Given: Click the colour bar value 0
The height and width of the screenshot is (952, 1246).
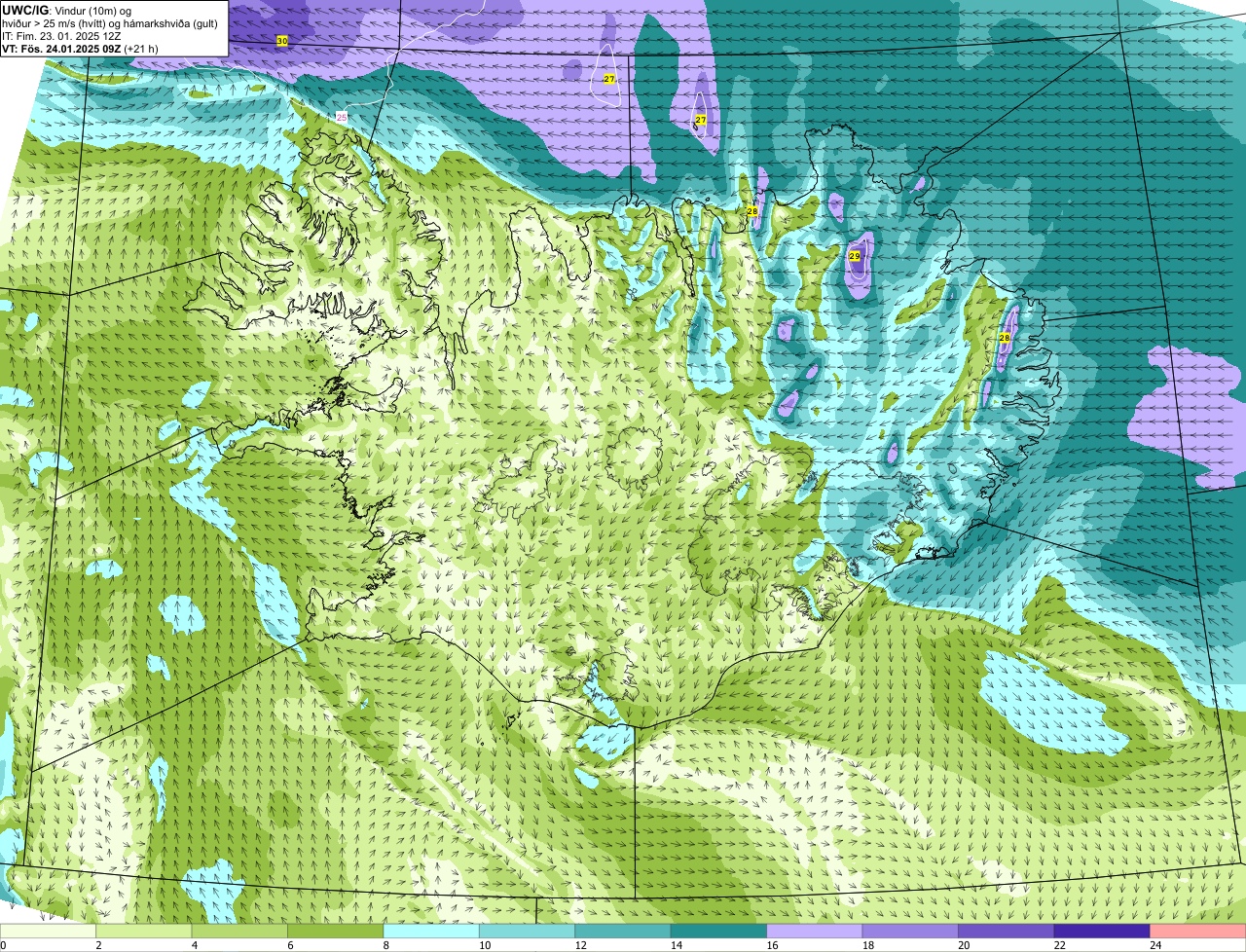Looking at the screenshot, I should click(x=3, y=945).
